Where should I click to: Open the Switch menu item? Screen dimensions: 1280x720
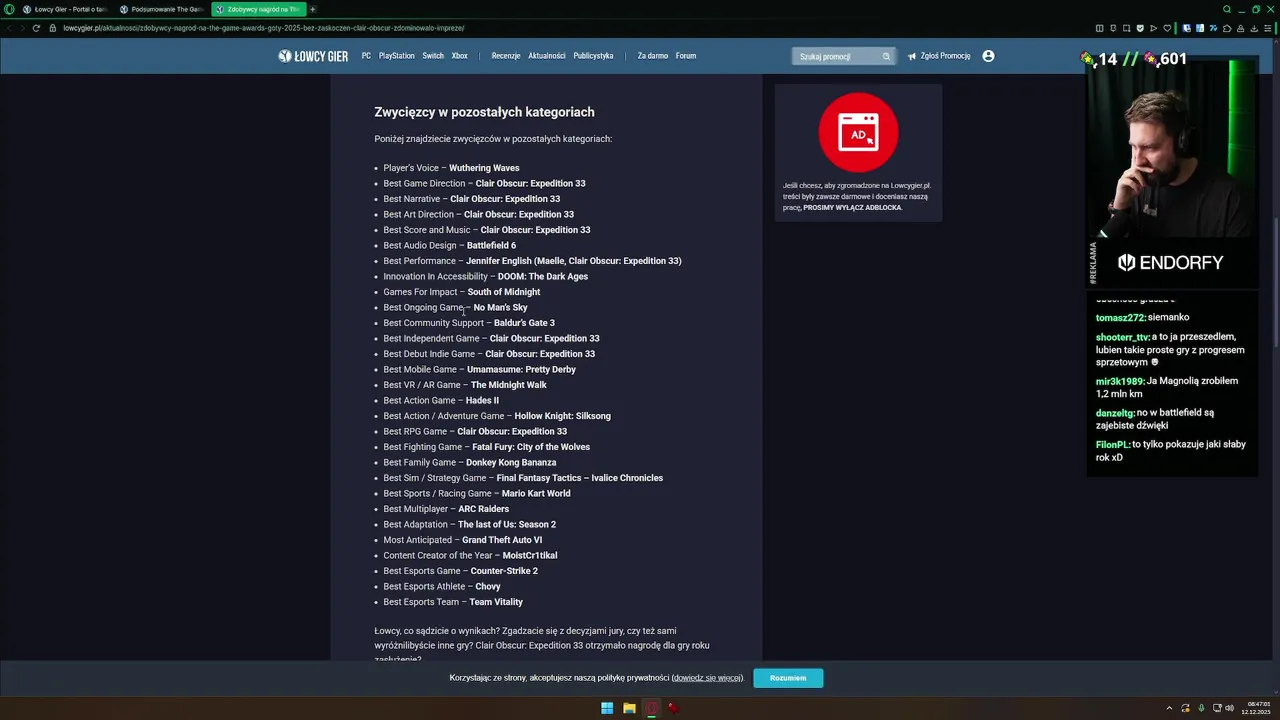pyautogui.click(x=433, y=56)
